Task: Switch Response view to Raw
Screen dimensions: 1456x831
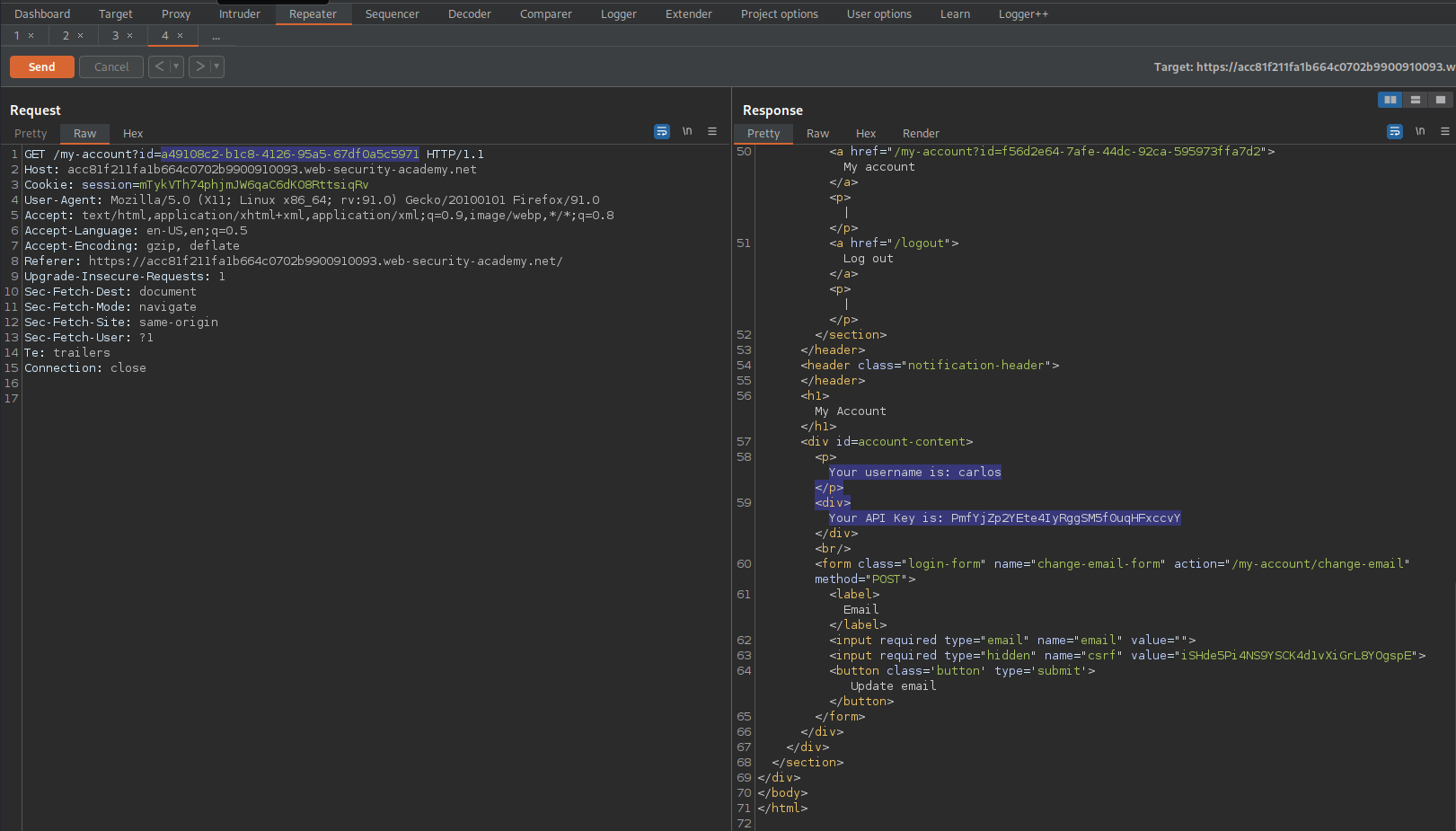Action: (818, 133)
